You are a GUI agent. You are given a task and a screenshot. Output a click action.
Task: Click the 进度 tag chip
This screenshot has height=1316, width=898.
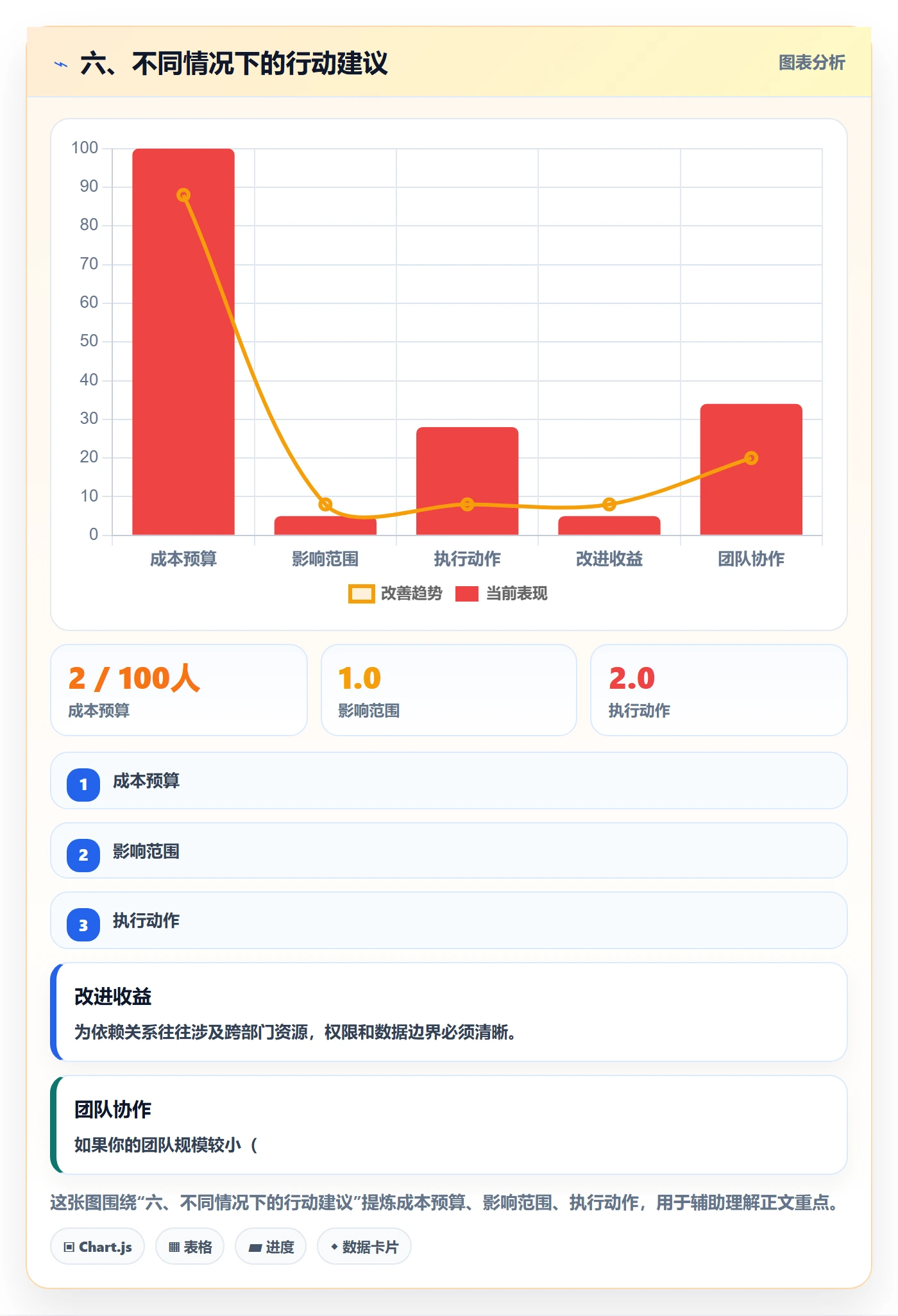click(271, 1247)
